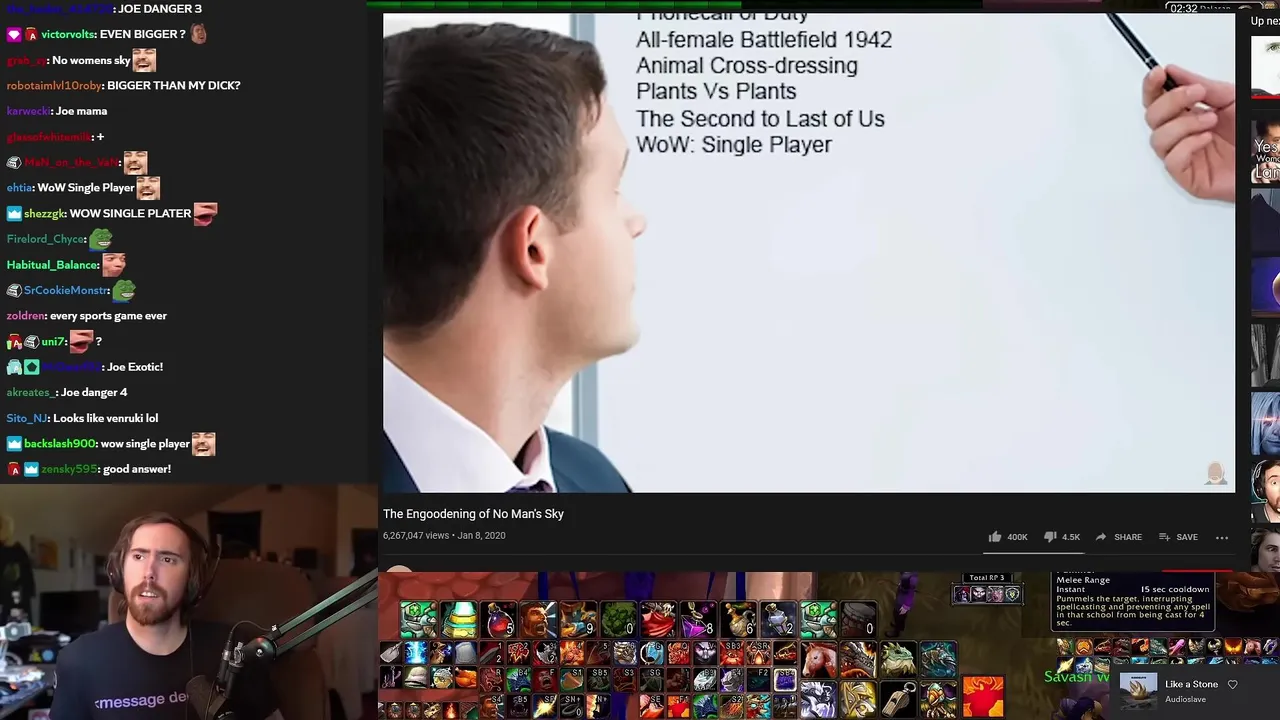The image size is (1280, 720).
Task: Use the flask item with count 2
Action: pos(778,619)
